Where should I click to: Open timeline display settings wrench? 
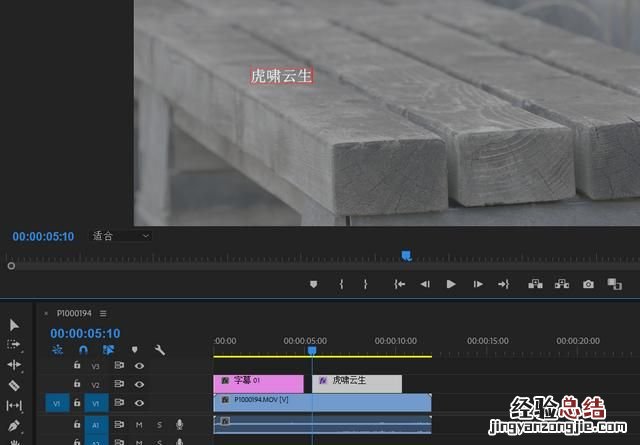pyautogui.click(x=159, y=350)
